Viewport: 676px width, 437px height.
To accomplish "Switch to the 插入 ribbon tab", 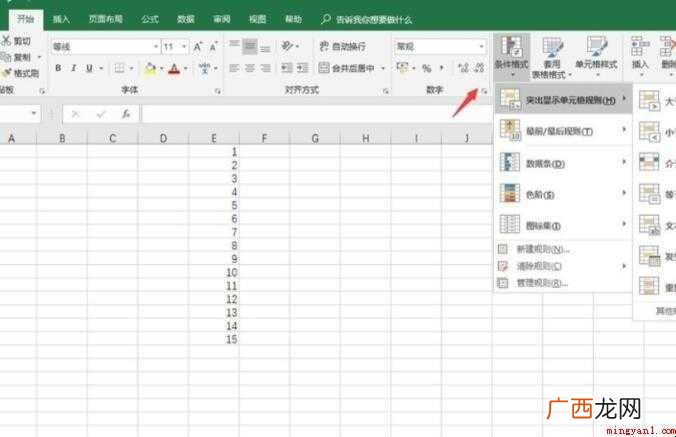I will [61, 19].
